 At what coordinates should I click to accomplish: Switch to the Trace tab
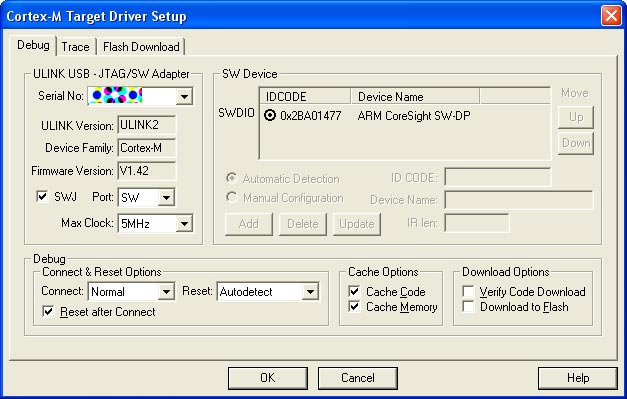[76, 47]
